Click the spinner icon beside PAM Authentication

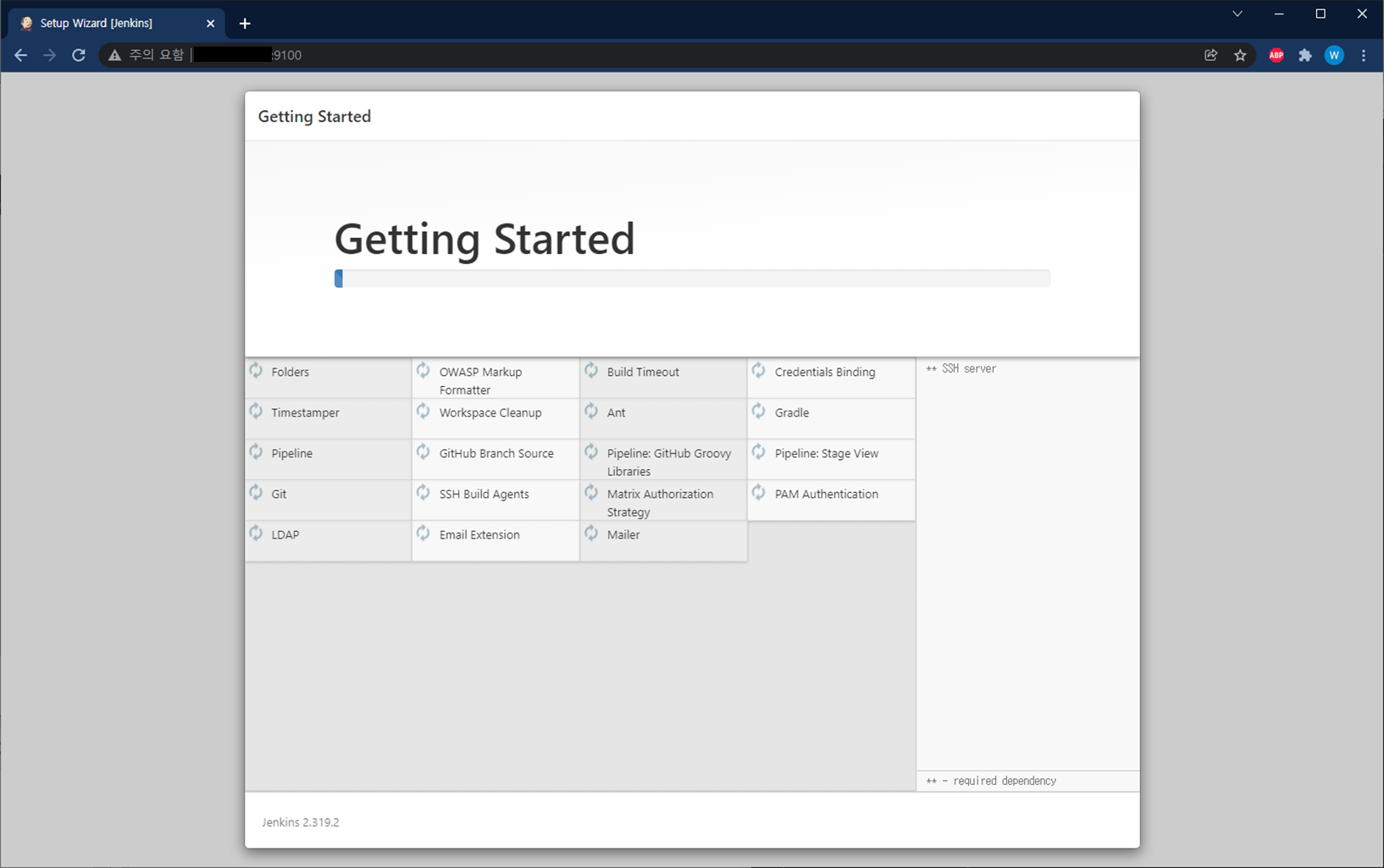(x=759, y=492)
